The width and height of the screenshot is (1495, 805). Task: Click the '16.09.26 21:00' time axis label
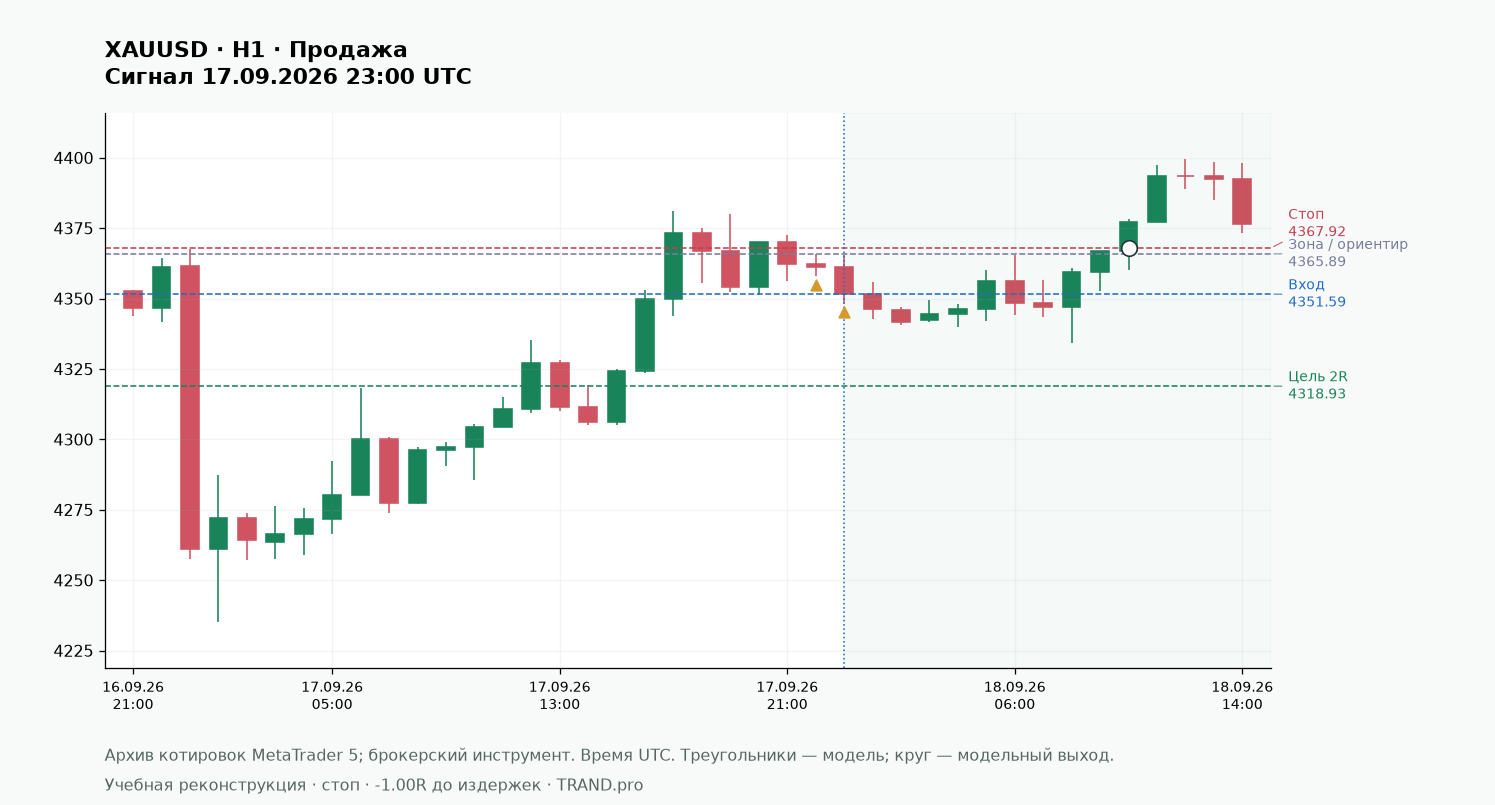(133, 696)
